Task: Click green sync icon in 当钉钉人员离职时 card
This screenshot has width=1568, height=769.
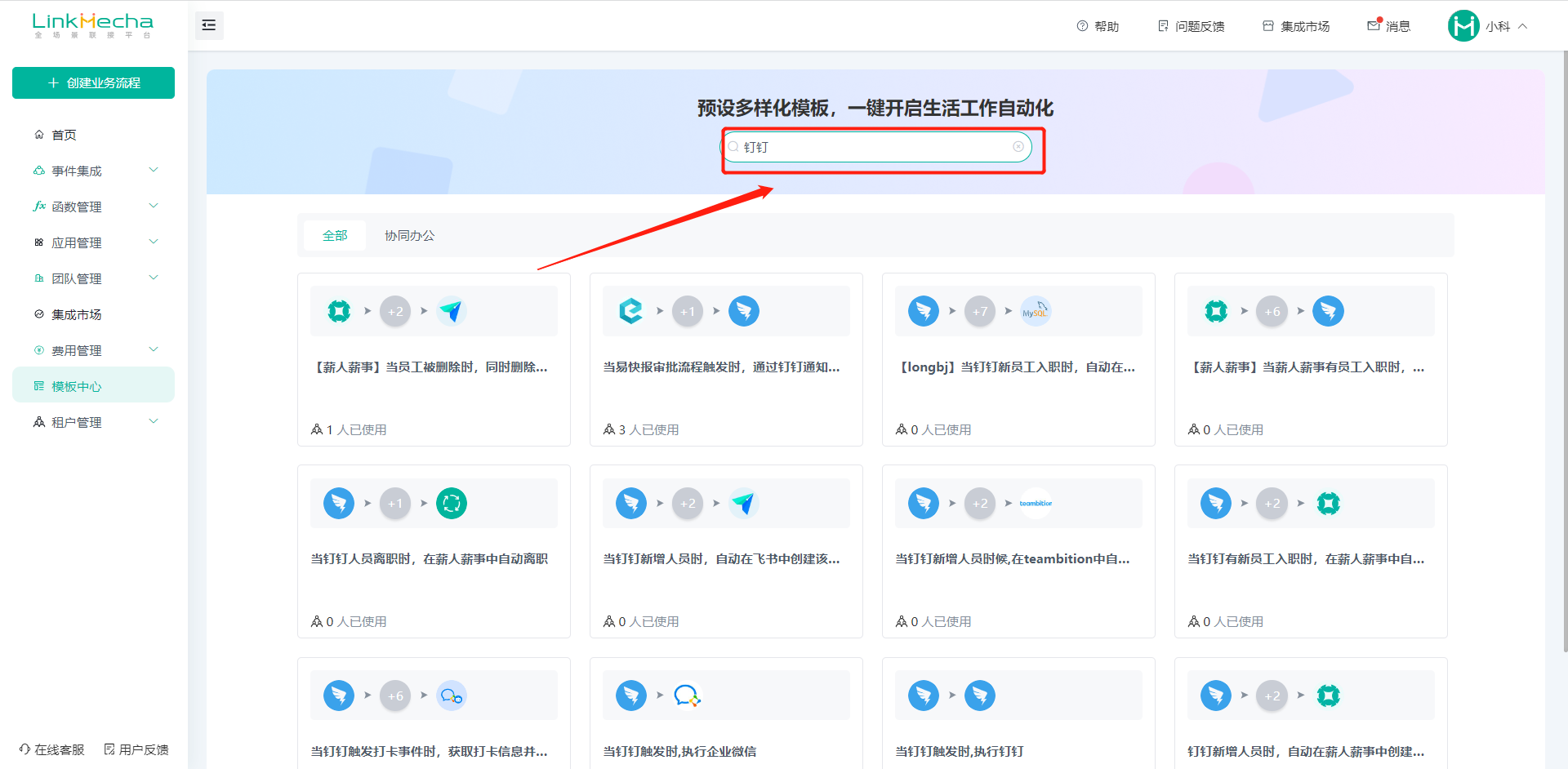Action: tap(452, 503)
